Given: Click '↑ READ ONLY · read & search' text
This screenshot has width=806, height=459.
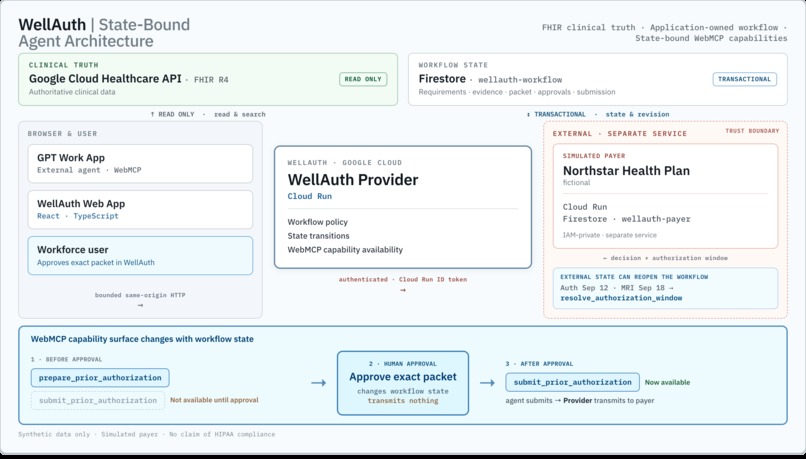Looking at the screenshot, I should (x=208, y=114).
